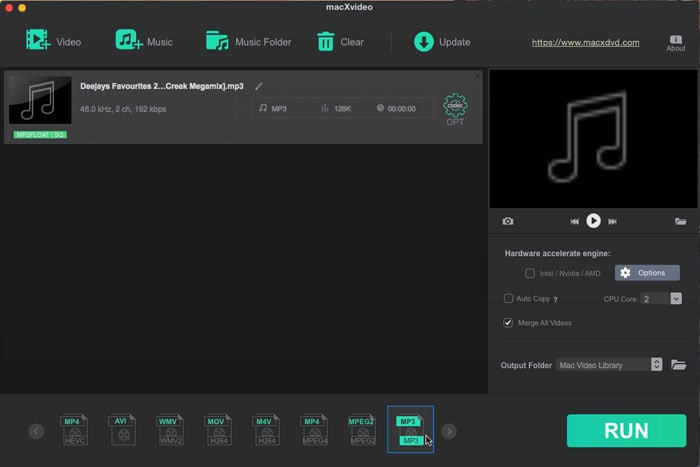Viewport: 700px width, 467px height.
Task: Select the Deejays Favourites audio thumbnail
Action: 40,100
